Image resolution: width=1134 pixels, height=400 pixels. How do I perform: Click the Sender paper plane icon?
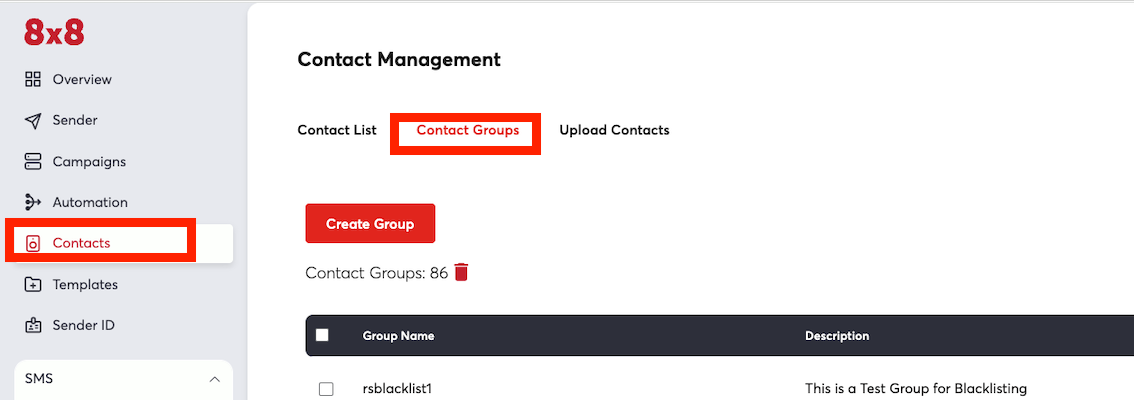click(33, 120)
